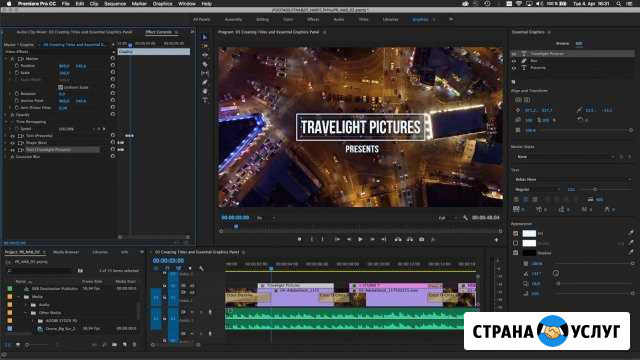Hide the Travelight Pictures text layer

(x=514, y=53)
